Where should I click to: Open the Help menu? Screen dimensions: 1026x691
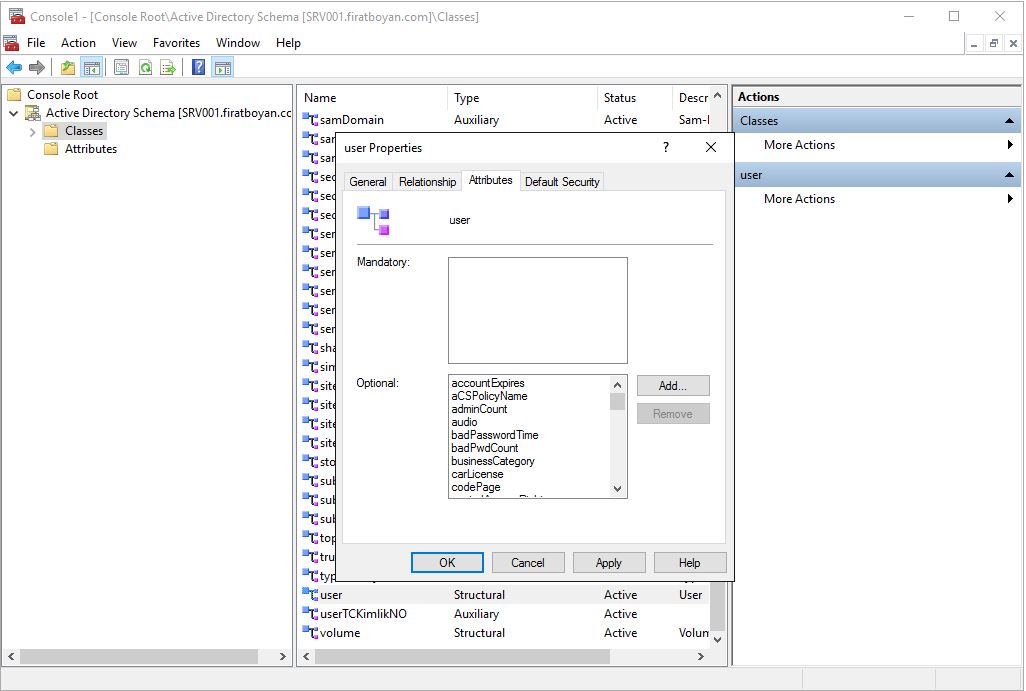tap(288, 43)
